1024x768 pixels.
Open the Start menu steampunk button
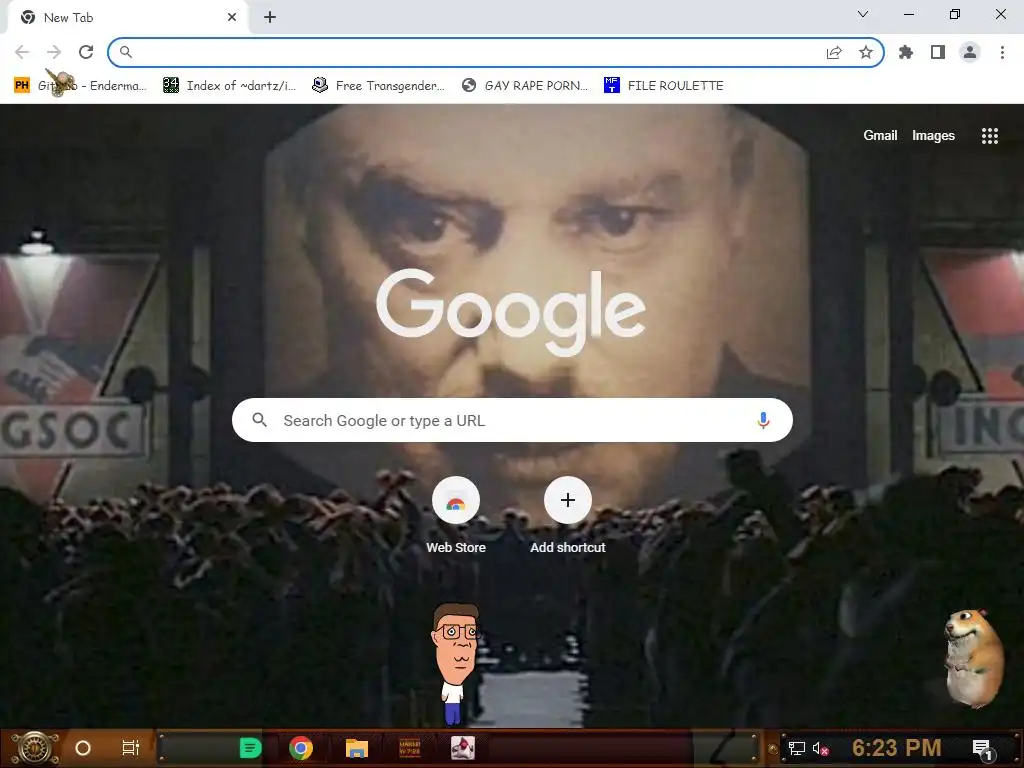coord(34,748)
